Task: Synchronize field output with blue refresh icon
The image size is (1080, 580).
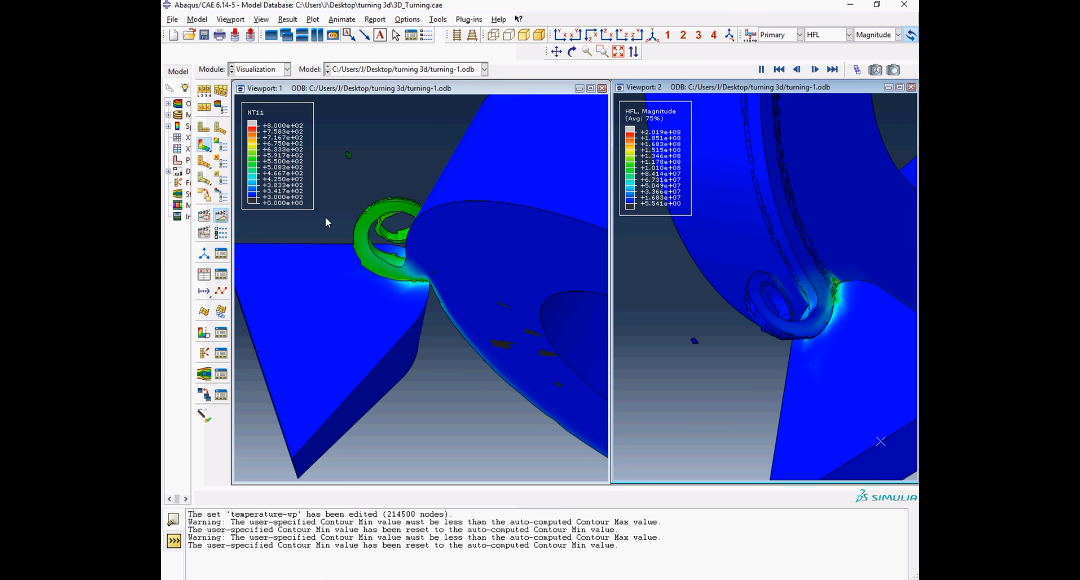Action: (x=911, y=34)
